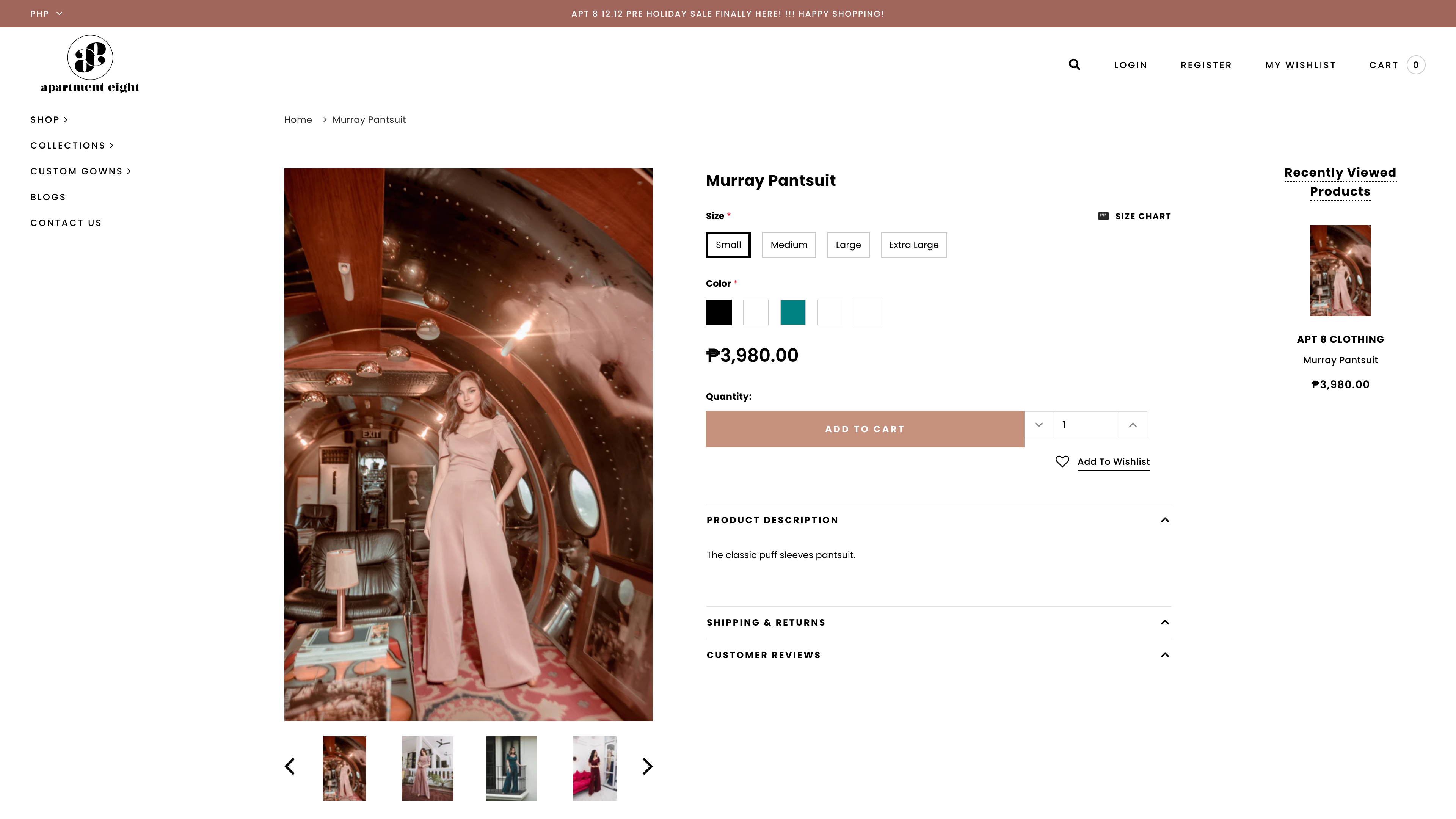The image size is (1456, 819).
Task: Click the previous arrow on thumbnail carousel
Action: point(290,767)
